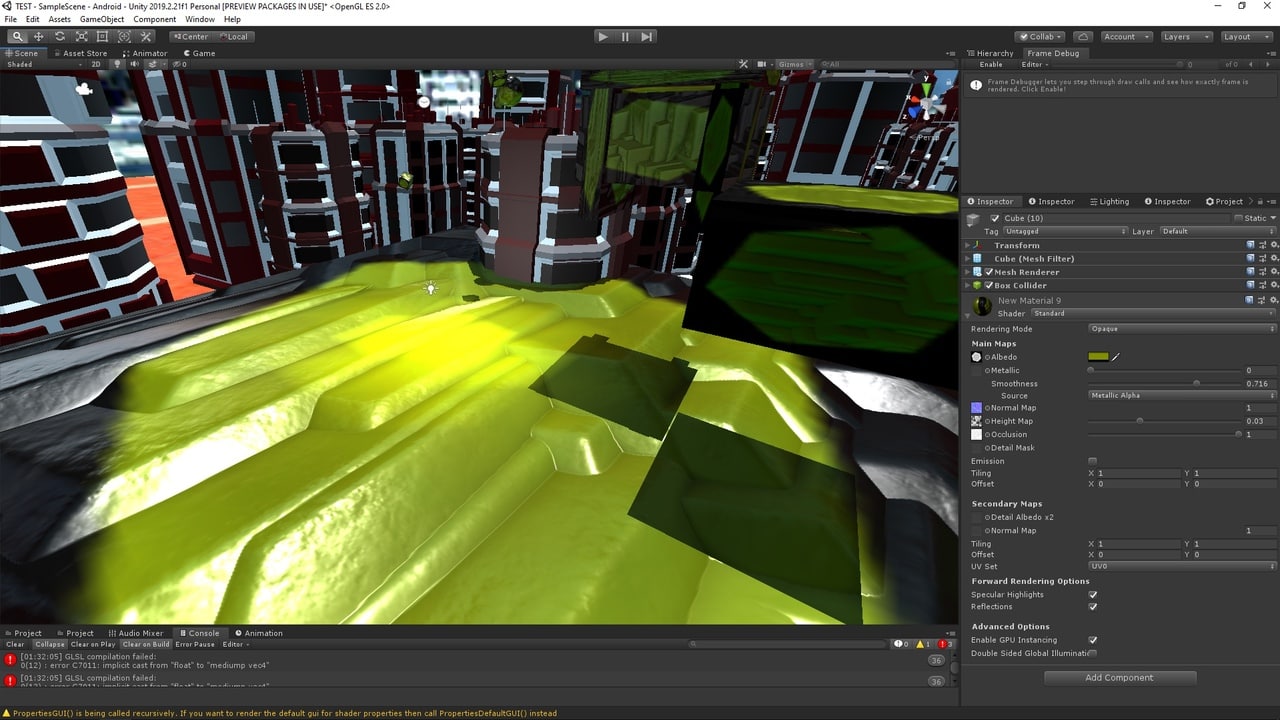The image size is (1280, 720).
Task: Open the Layout dropdown
Action: (x=1246, y=36)
